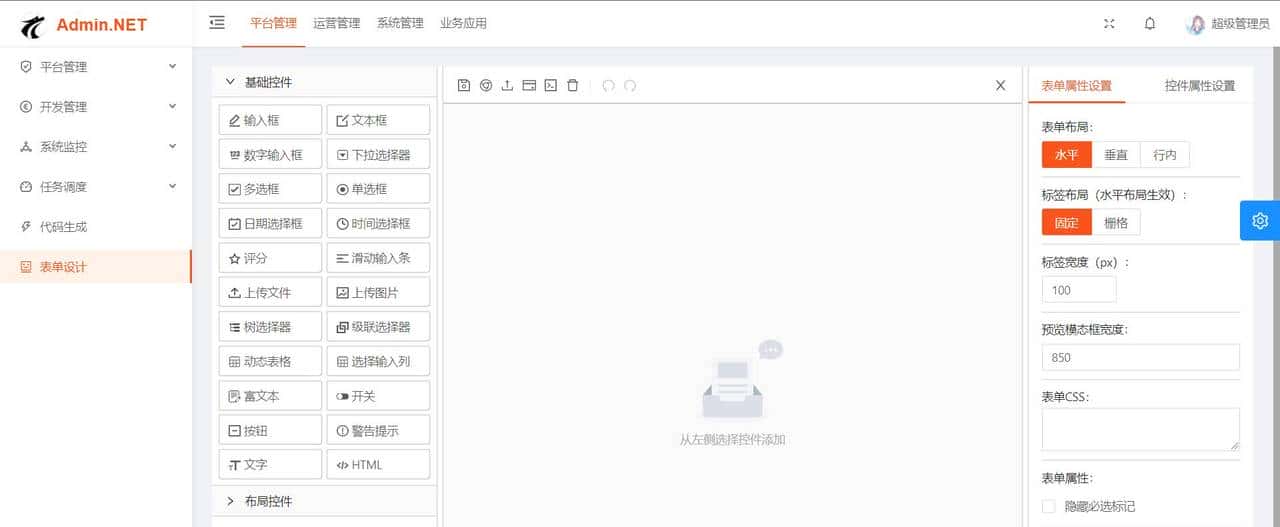Expand 平台管理 in the sidebar
Screen dimensions: 1280x527
coord(96,67)
